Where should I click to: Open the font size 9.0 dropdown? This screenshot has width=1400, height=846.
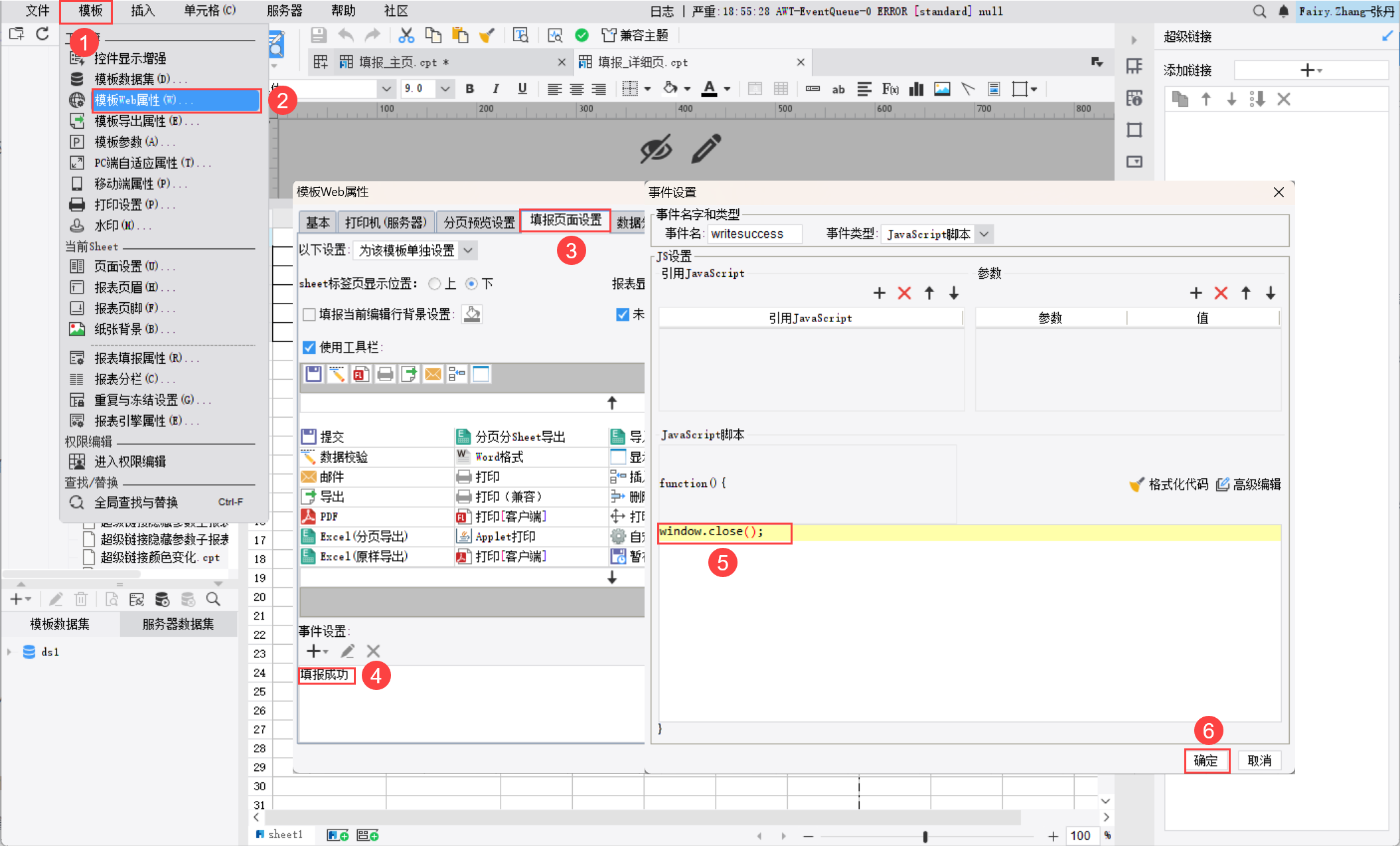click(x=445, y=89)
